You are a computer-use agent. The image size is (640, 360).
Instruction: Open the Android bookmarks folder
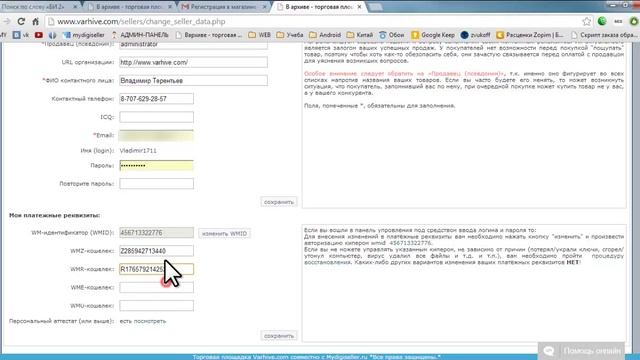click(x=325, y=35)
